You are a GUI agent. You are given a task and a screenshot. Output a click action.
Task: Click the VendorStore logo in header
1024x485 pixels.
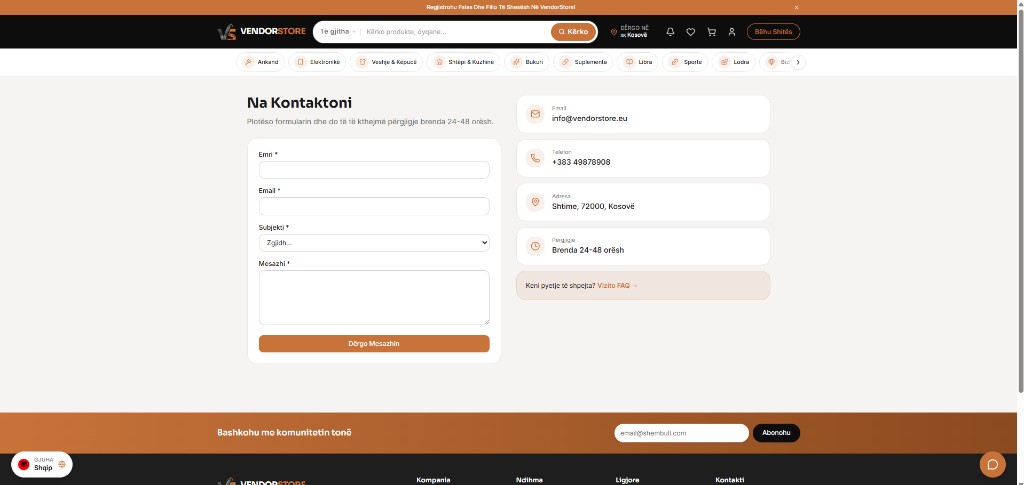tap(261, 31)
